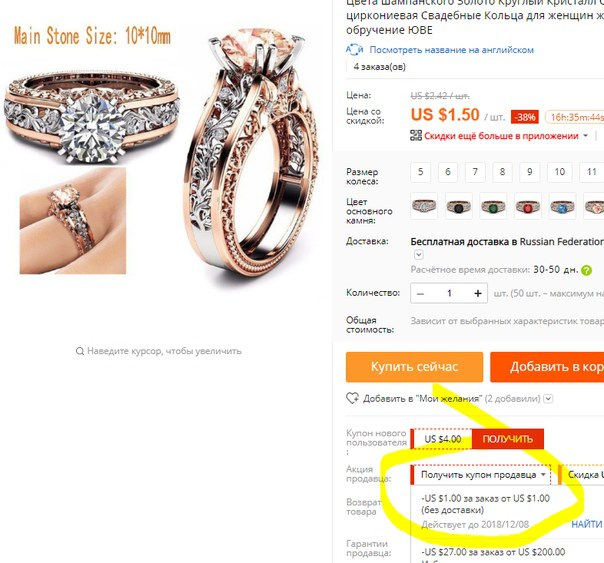Choose the black main stone color
This screenshot has width=604, height=563.
point(459,206)
